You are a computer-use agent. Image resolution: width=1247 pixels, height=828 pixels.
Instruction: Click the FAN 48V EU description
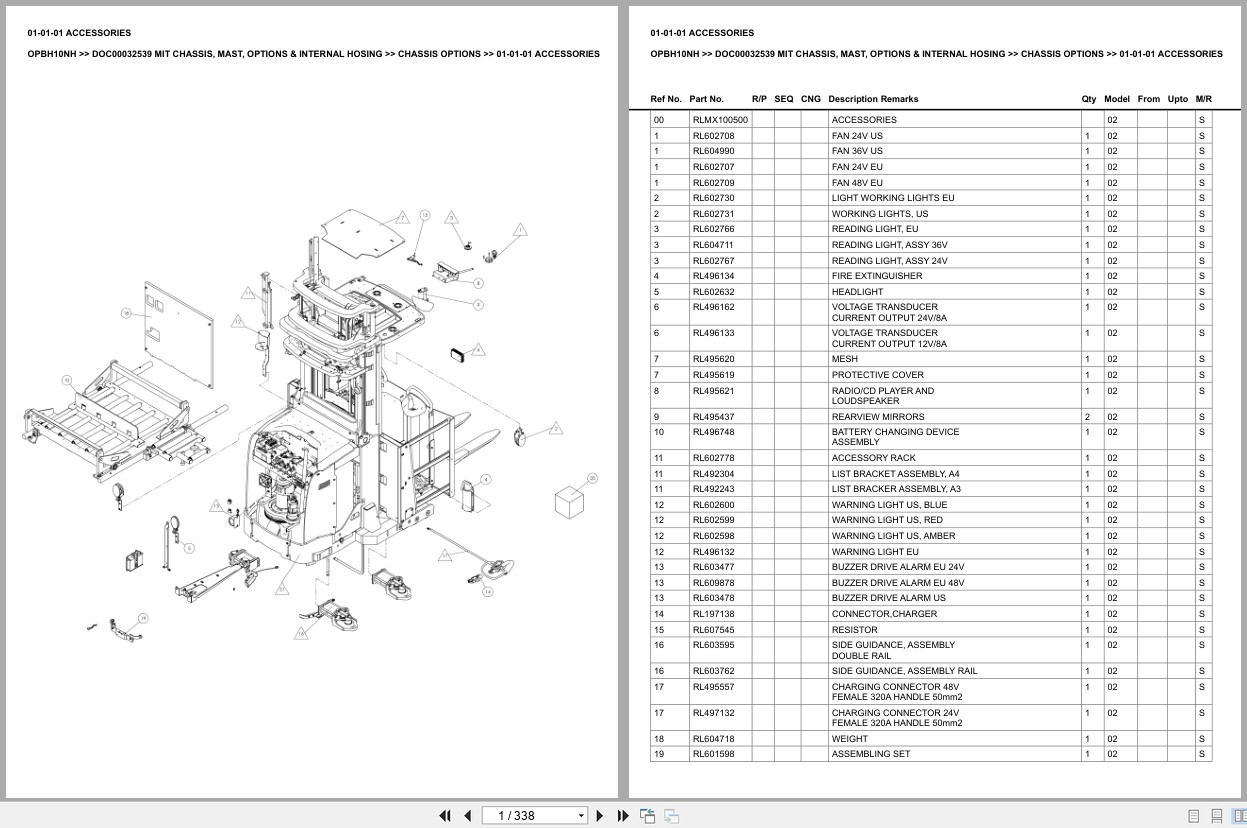[x=857, y=183]
